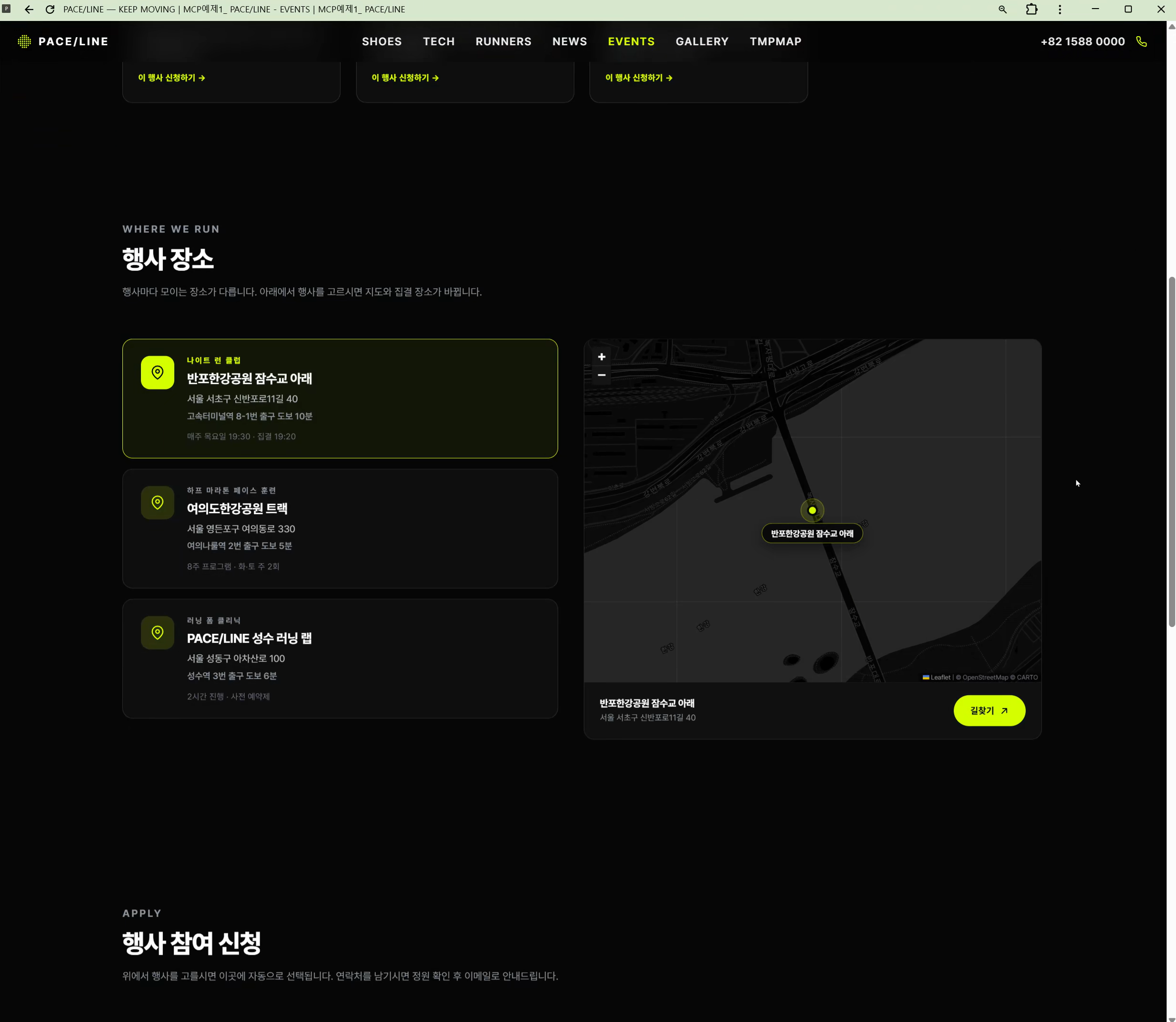
Task: Click the PACE/LINE brand text
Action: [73, 41]
